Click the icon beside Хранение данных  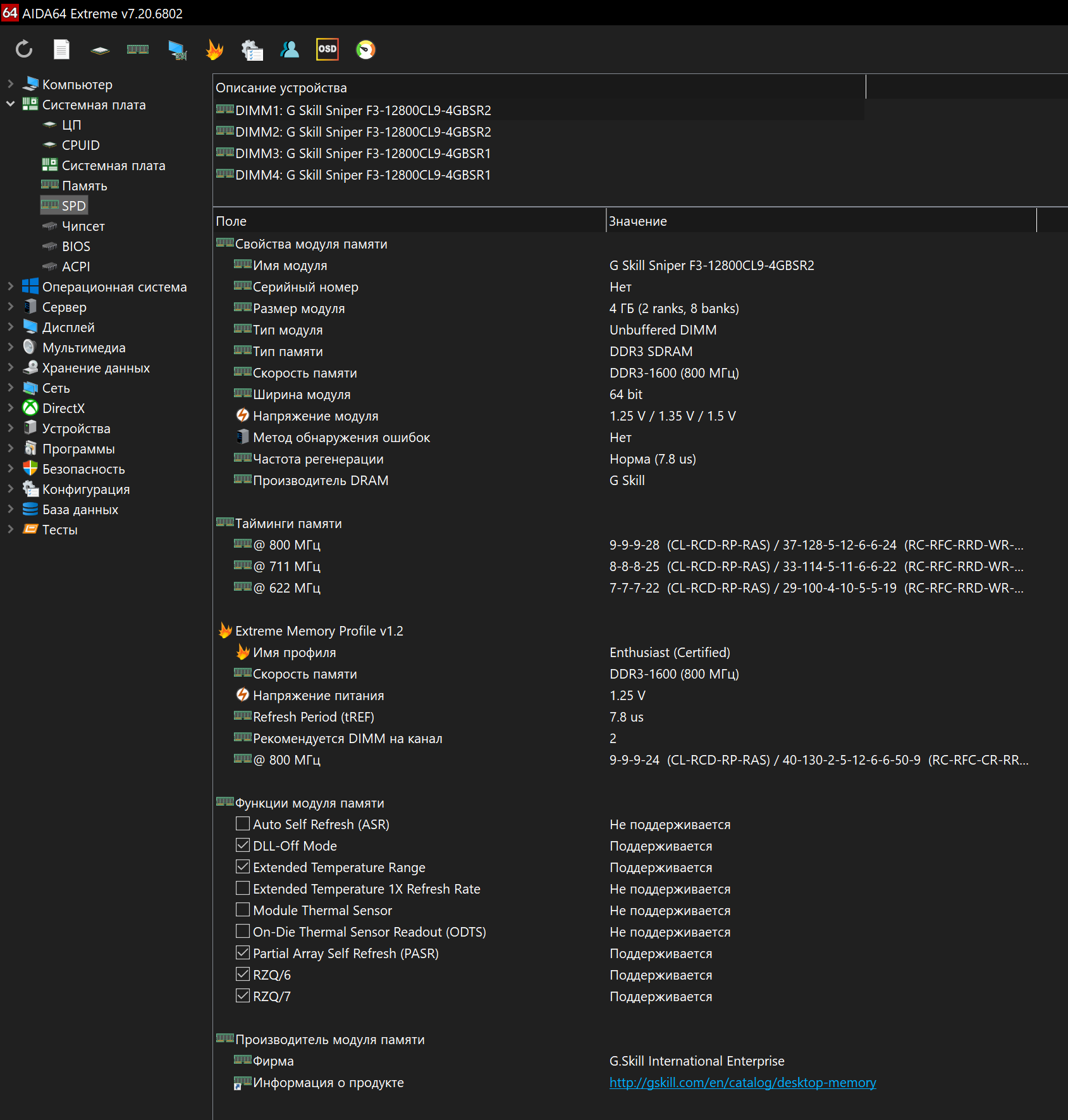click(30, 367)
